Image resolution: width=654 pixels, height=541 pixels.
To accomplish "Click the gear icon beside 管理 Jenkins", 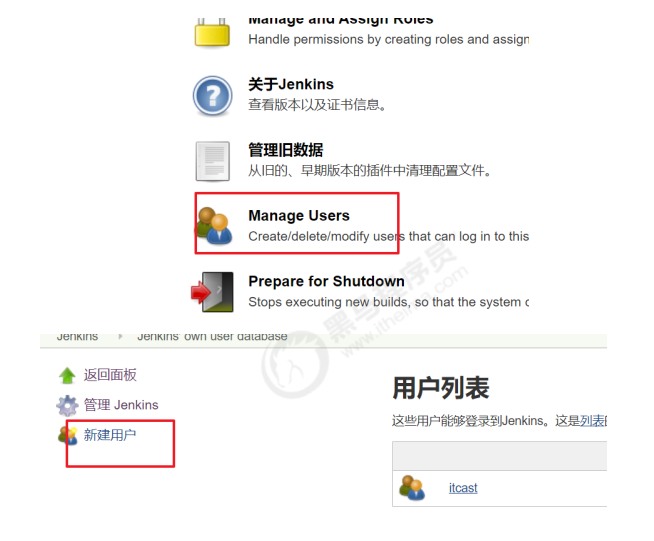I will (x=67, y=405).
